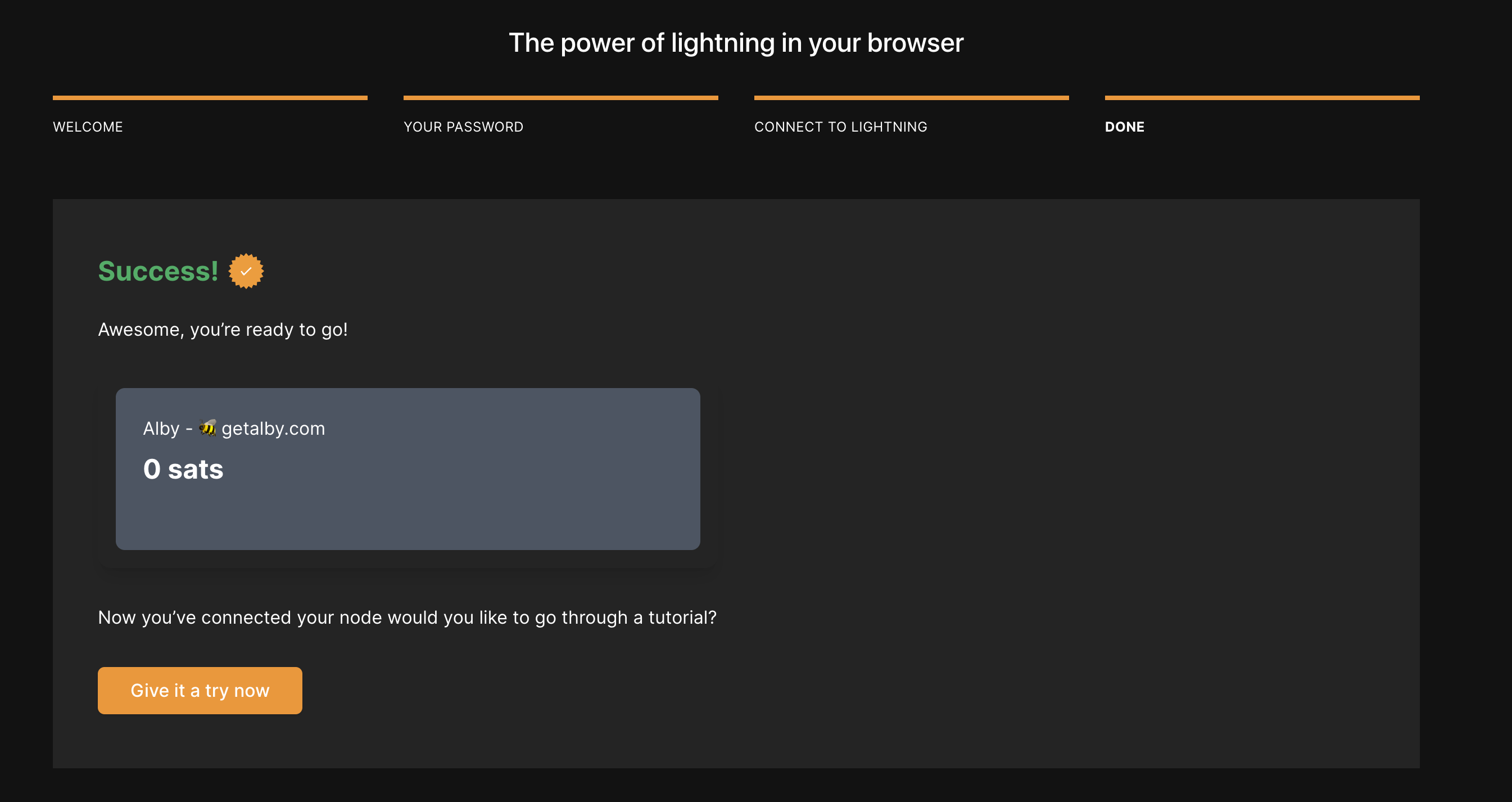Click the Connect to Lightning progress bar

point(911,97)
